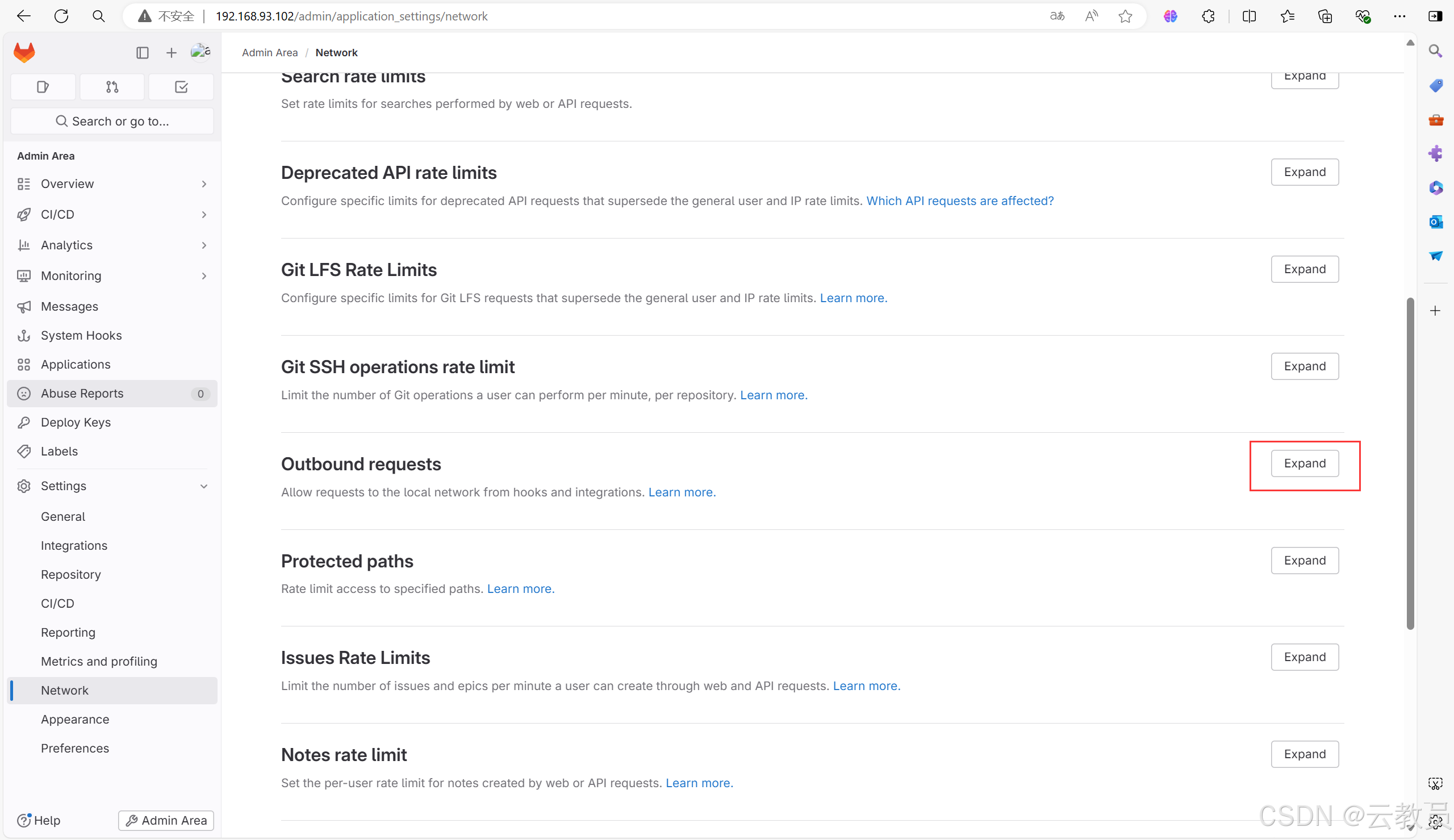Viewport: 1454px width, 840px height.
Task: Open Labels page
Action: click(x=112, y=451)
